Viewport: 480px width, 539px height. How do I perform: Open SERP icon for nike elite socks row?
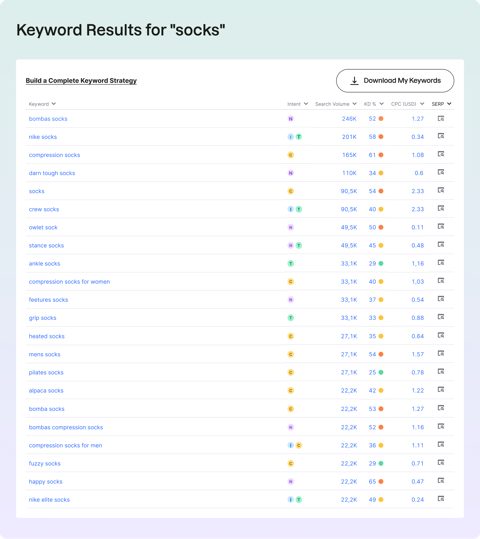point(441,499)
